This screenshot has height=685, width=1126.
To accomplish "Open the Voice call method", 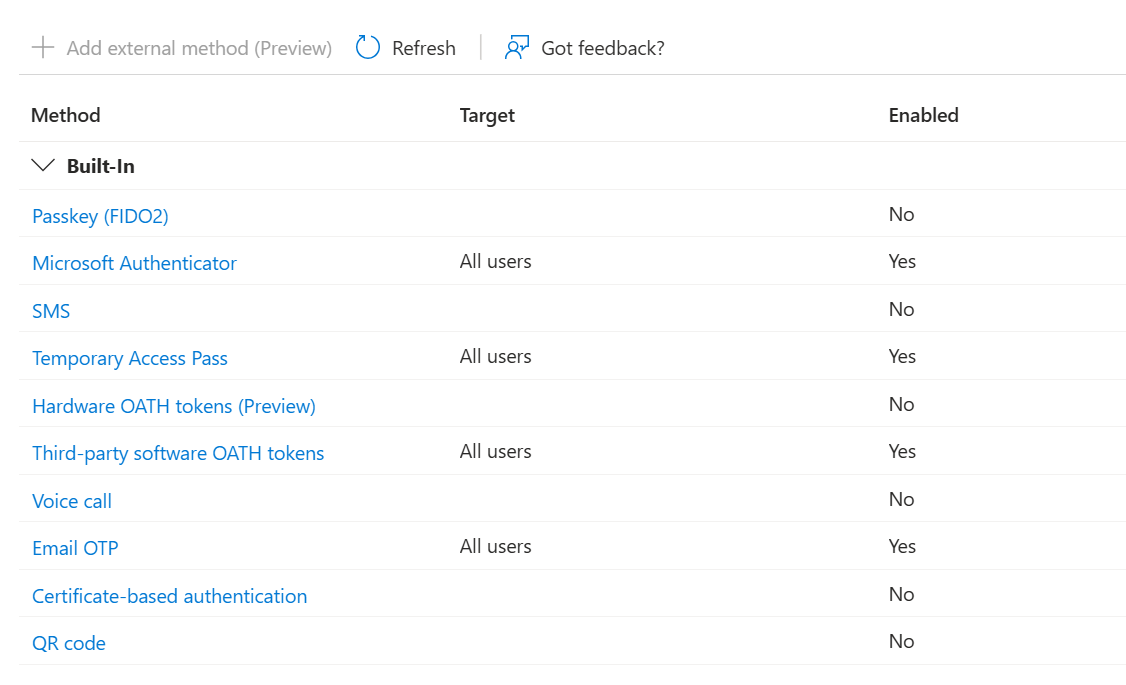I will (x=71, y=499).
